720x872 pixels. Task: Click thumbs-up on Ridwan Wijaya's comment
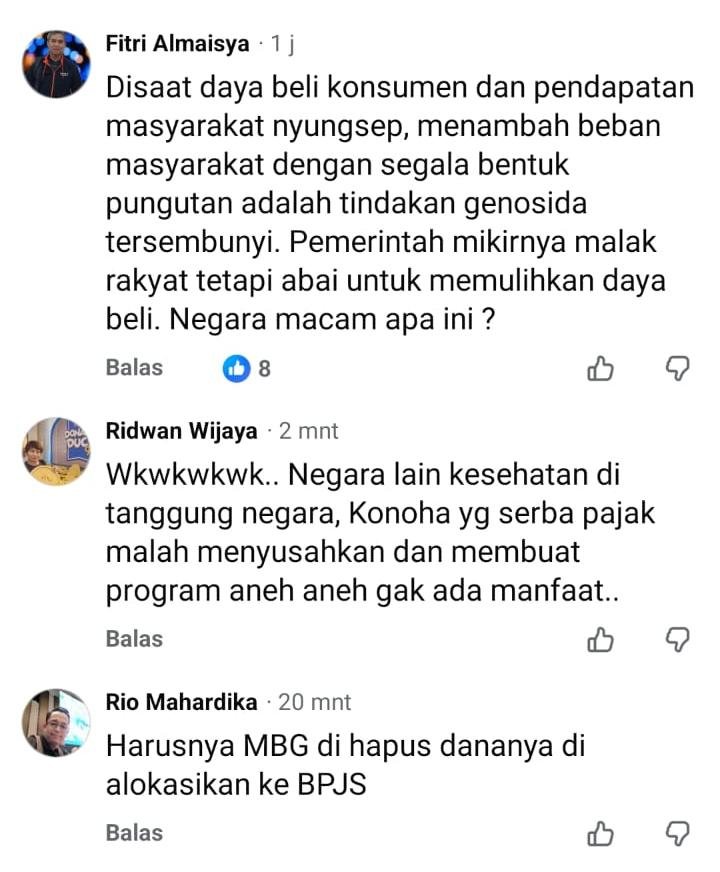pos(600,640)
